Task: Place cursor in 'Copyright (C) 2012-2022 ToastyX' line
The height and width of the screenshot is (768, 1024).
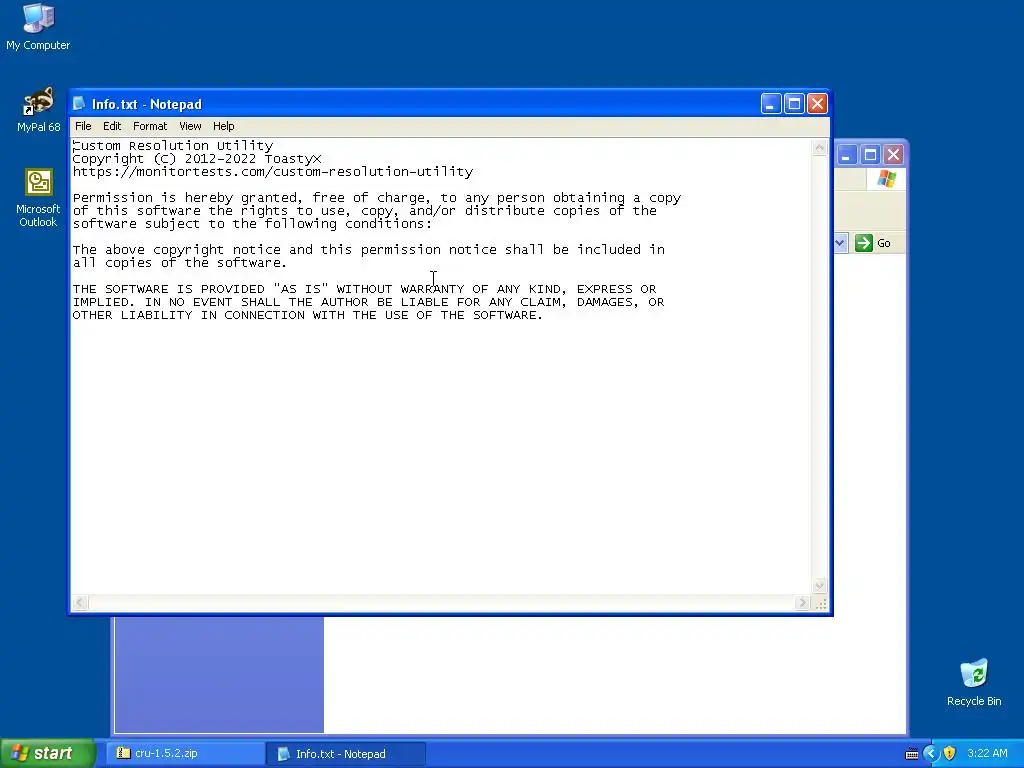Action: pos(197,159)
